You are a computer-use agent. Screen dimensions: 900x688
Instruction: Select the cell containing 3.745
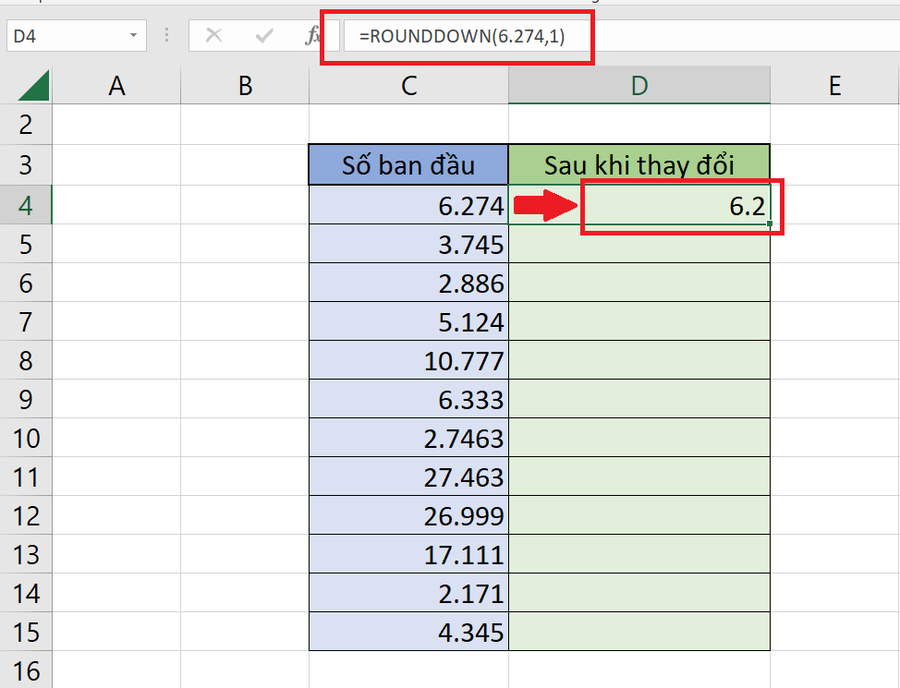409,244
